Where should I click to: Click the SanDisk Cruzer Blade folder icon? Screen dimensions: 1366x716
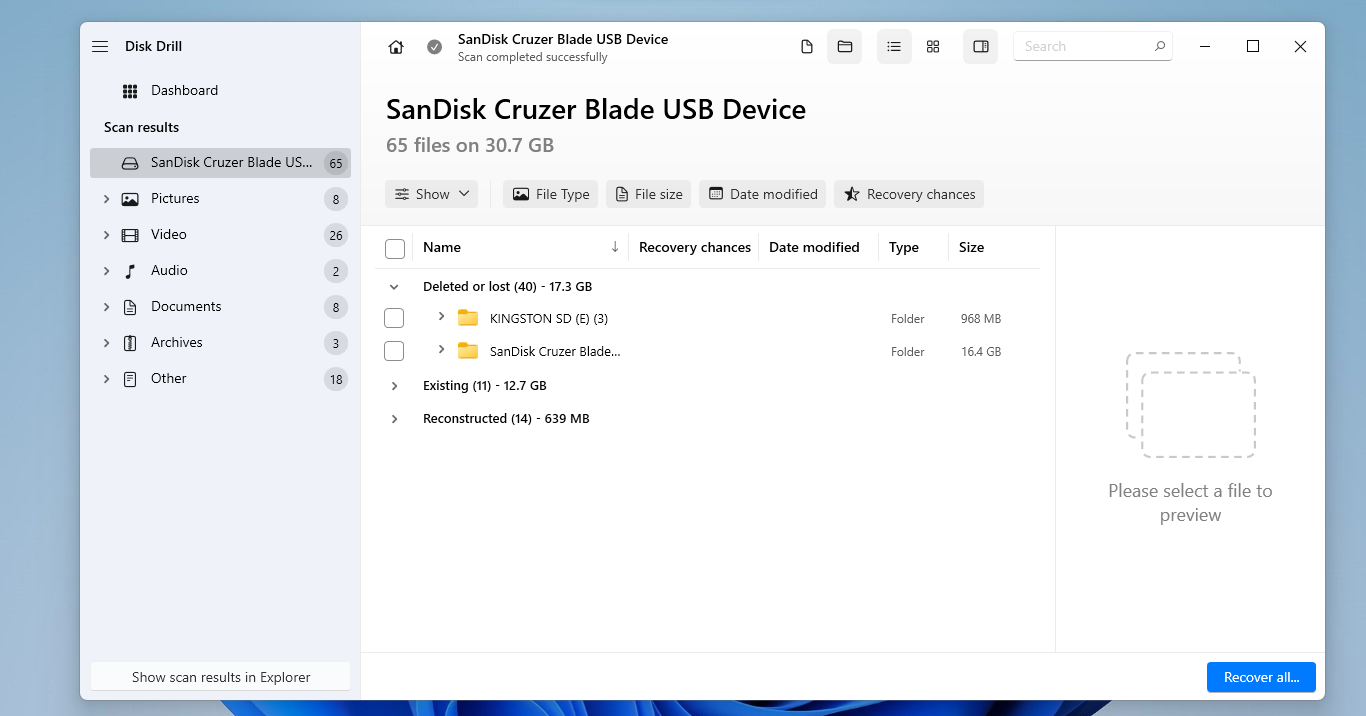(468, 351)
